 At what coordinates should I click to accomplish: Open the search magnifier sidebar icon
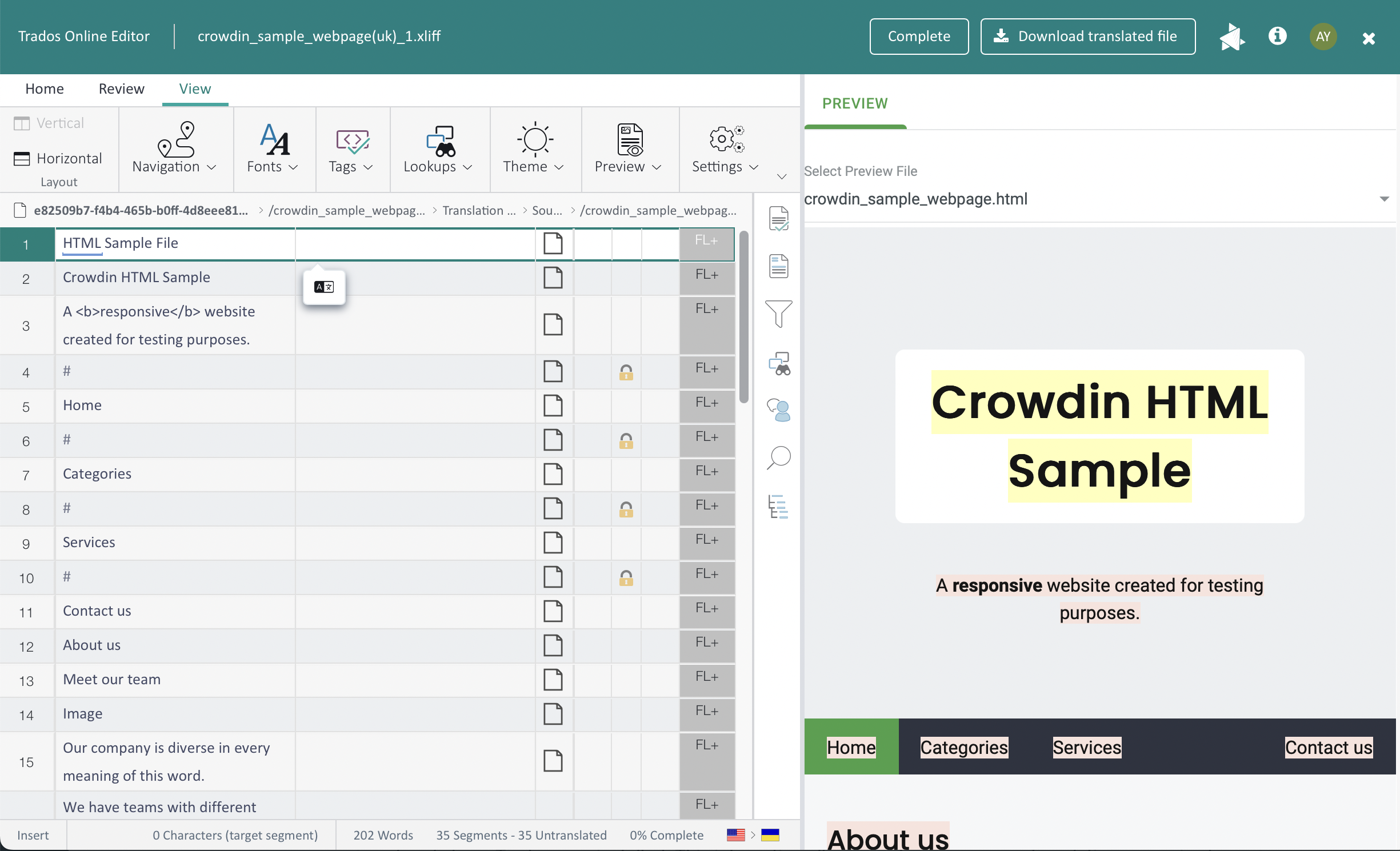click(778, 457)
